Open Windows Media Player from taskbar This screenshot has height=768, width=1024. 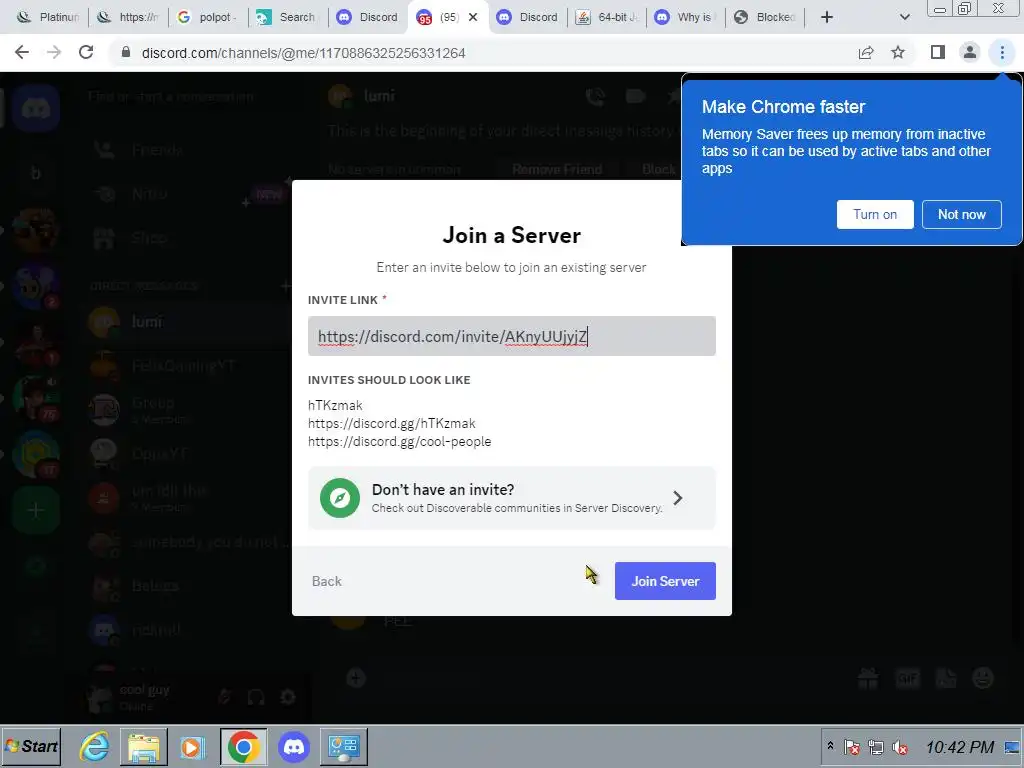coord(193,746)
